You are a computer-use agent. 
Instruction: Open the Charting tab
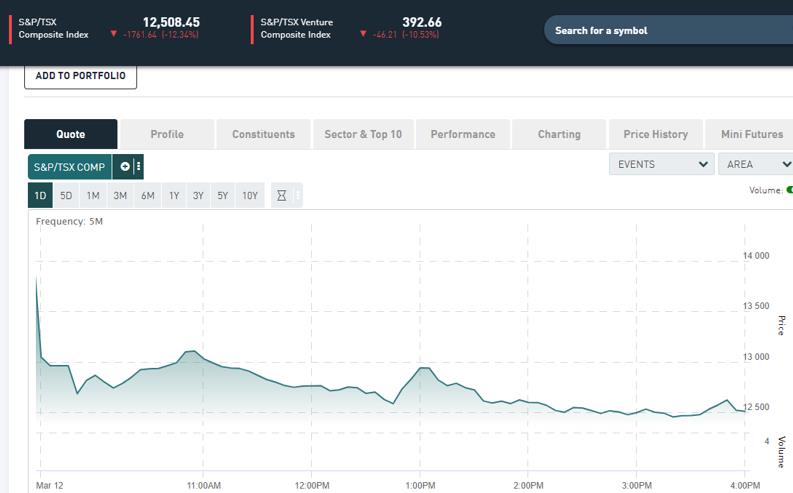click(559, 134)
